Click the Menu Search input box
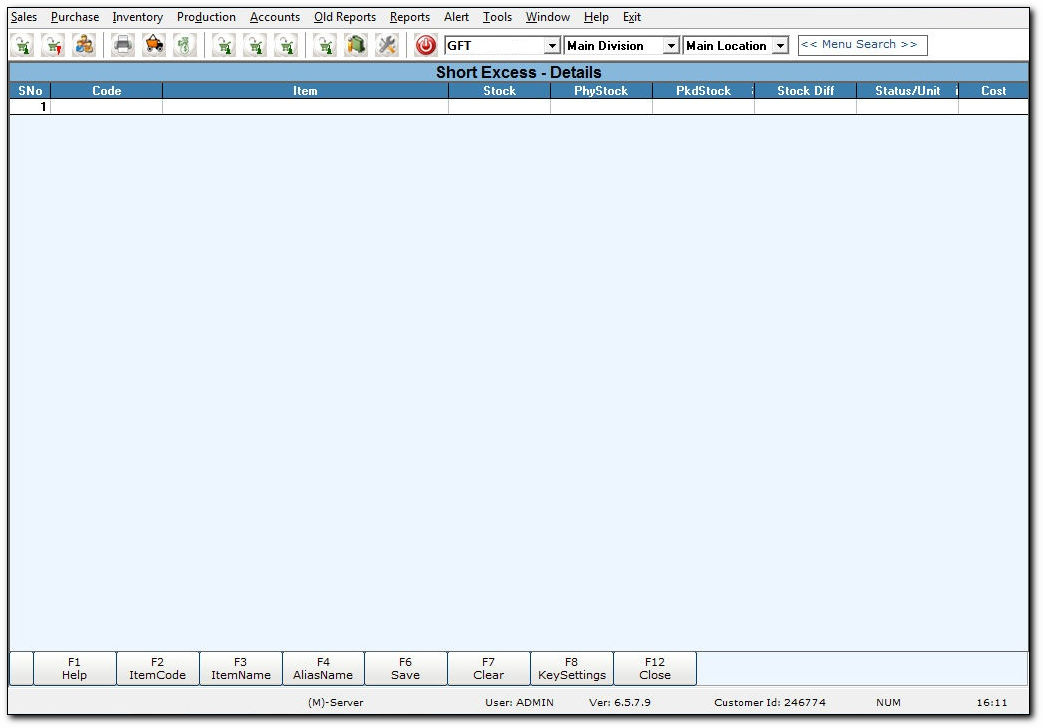 [862, 45]
